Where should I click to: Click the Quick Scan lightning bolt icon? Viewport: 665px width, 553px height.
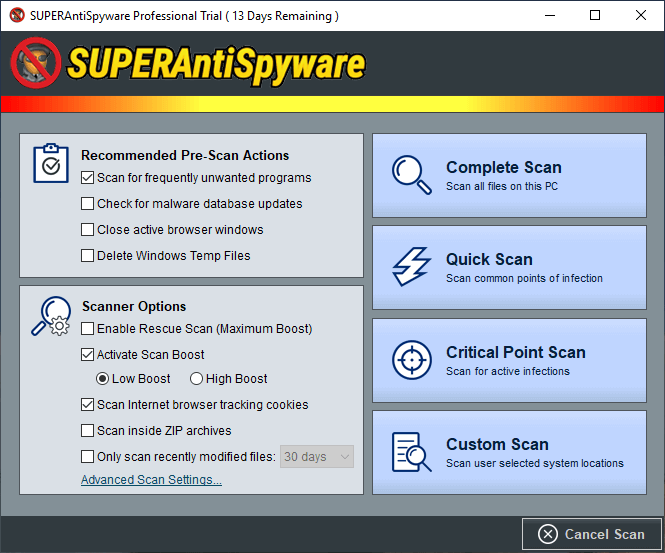point(411,267)
